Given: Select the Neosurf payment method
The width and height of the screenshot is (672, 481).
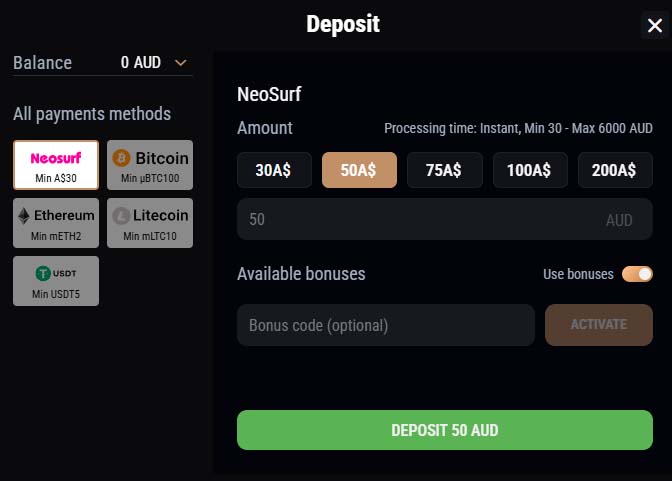Looking at the screenshot, I should (x=56, y=165).
